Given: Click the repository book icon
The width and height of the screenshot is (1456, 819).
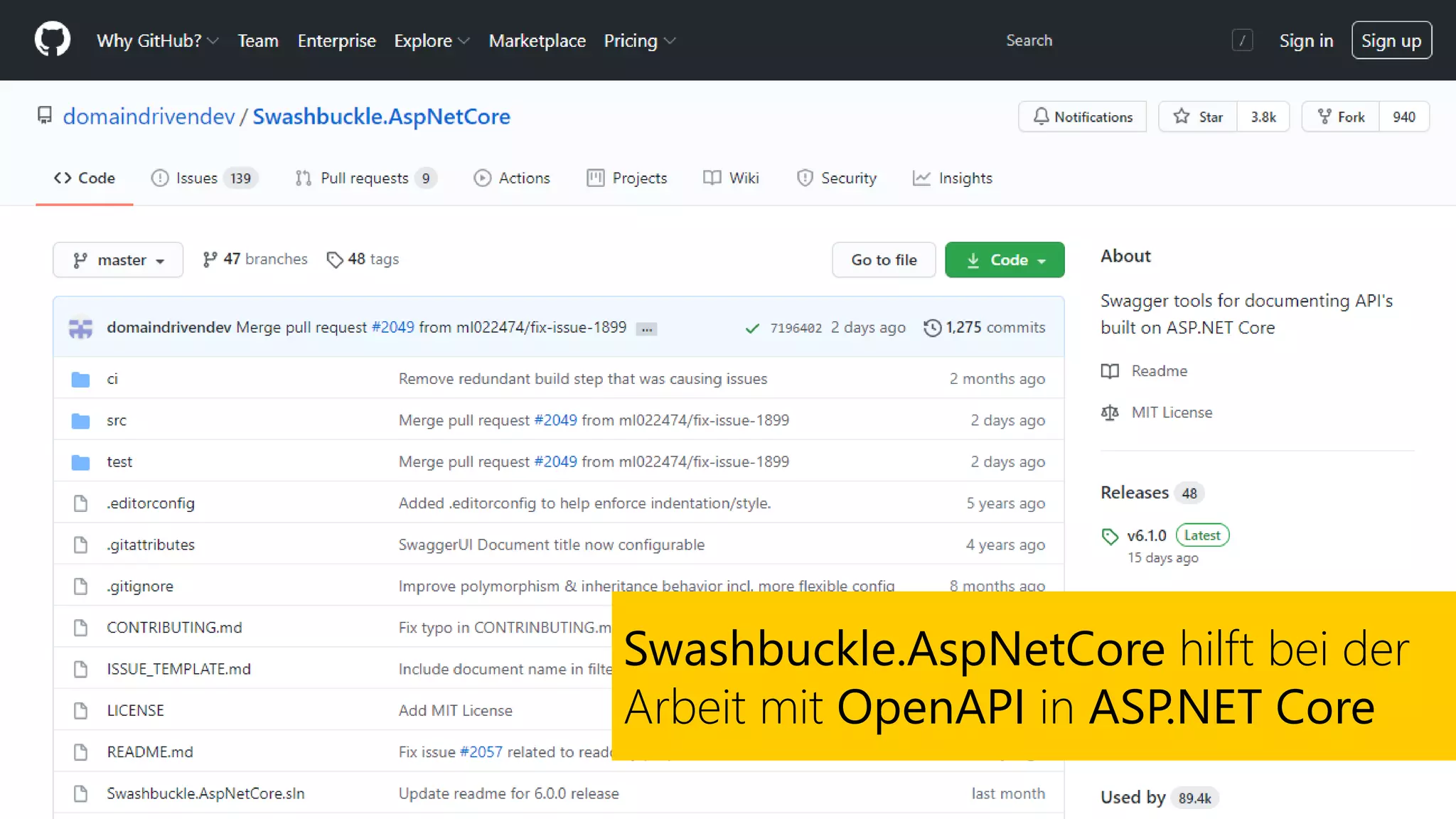Looking at the screenshot, I should tap(45, 116).
